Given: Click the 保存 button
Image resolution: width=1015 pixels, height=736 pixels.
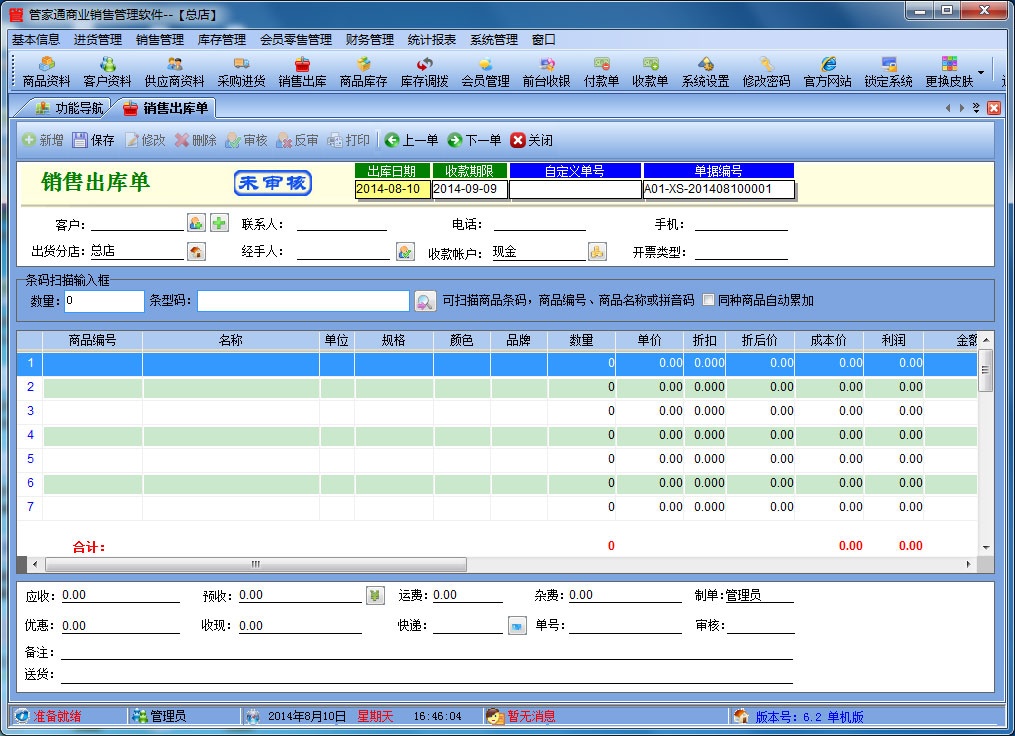Looking at the screenshot, I should 93,140.
